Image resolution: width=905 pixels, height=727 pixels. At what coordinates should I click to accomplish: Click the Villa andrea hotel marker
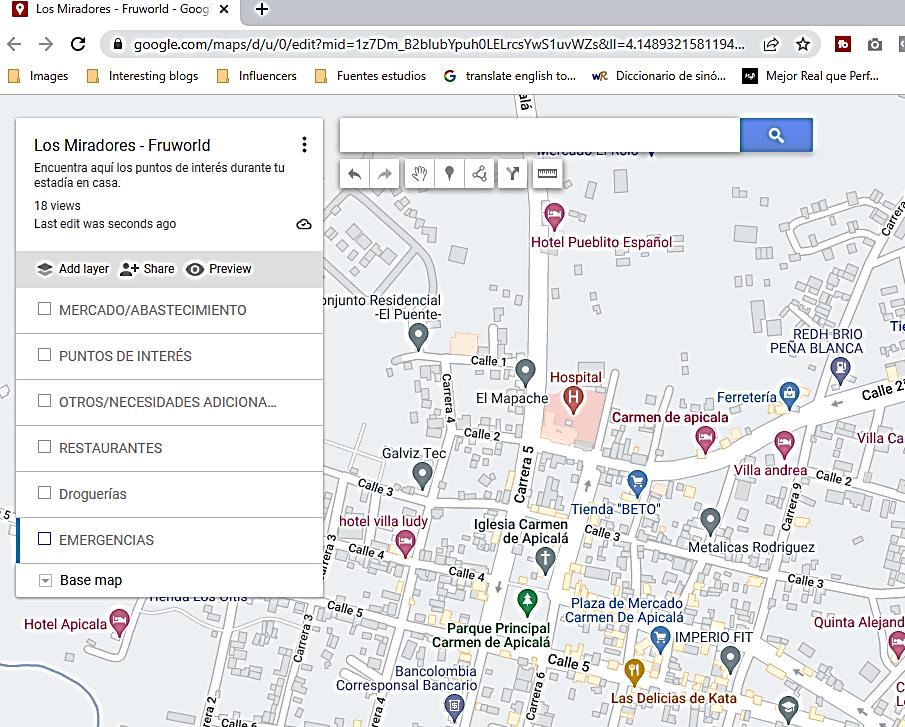784,444
